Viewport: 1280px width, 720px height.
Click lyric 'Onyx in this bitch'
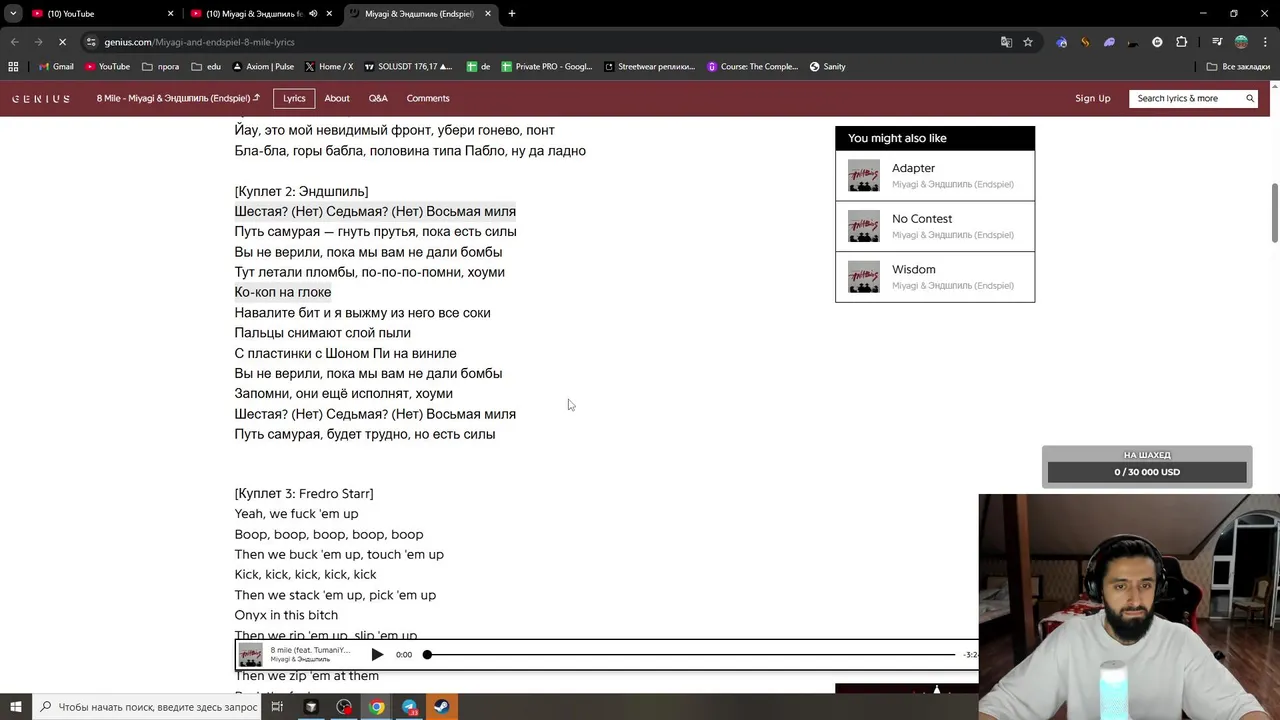pyautogui.click(x=286, y=615)
